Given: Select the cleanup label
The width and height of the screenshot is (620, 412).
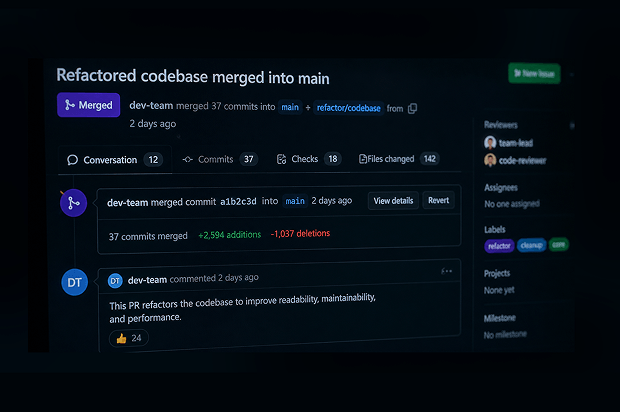Looking at the screenshot, I should point(531,246).
